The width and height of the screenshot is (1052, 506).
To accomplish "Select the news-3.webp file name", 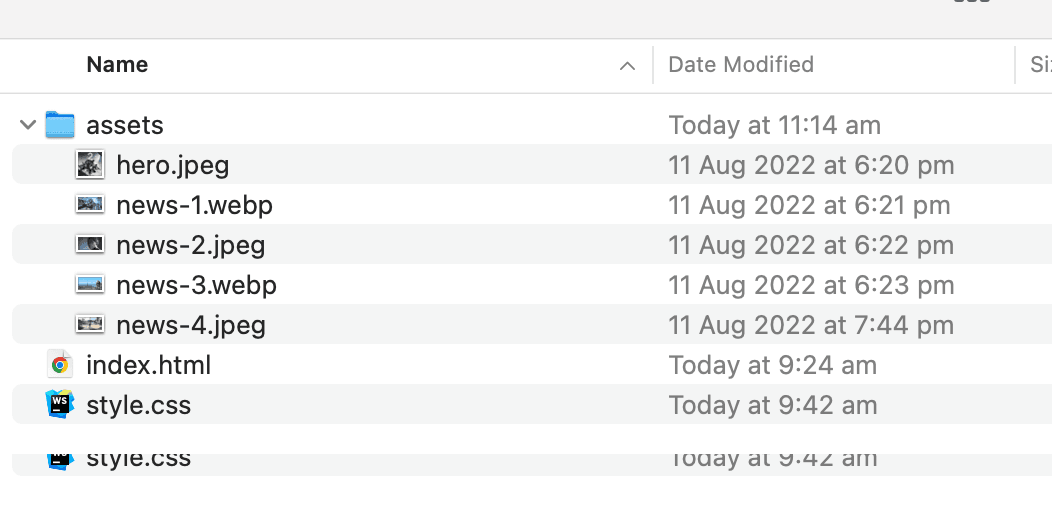I will click(196, 285).
